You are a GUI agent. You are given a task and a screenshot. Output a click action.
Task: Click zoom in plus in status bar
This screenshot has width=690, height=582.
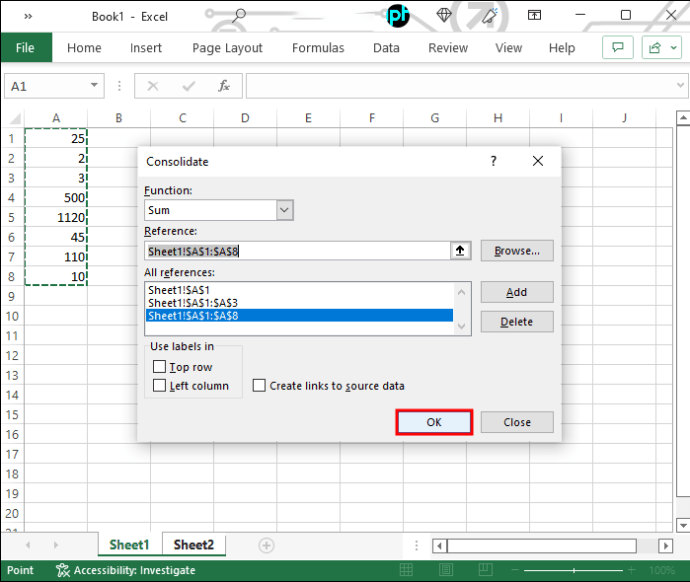[x=632, y=570]
